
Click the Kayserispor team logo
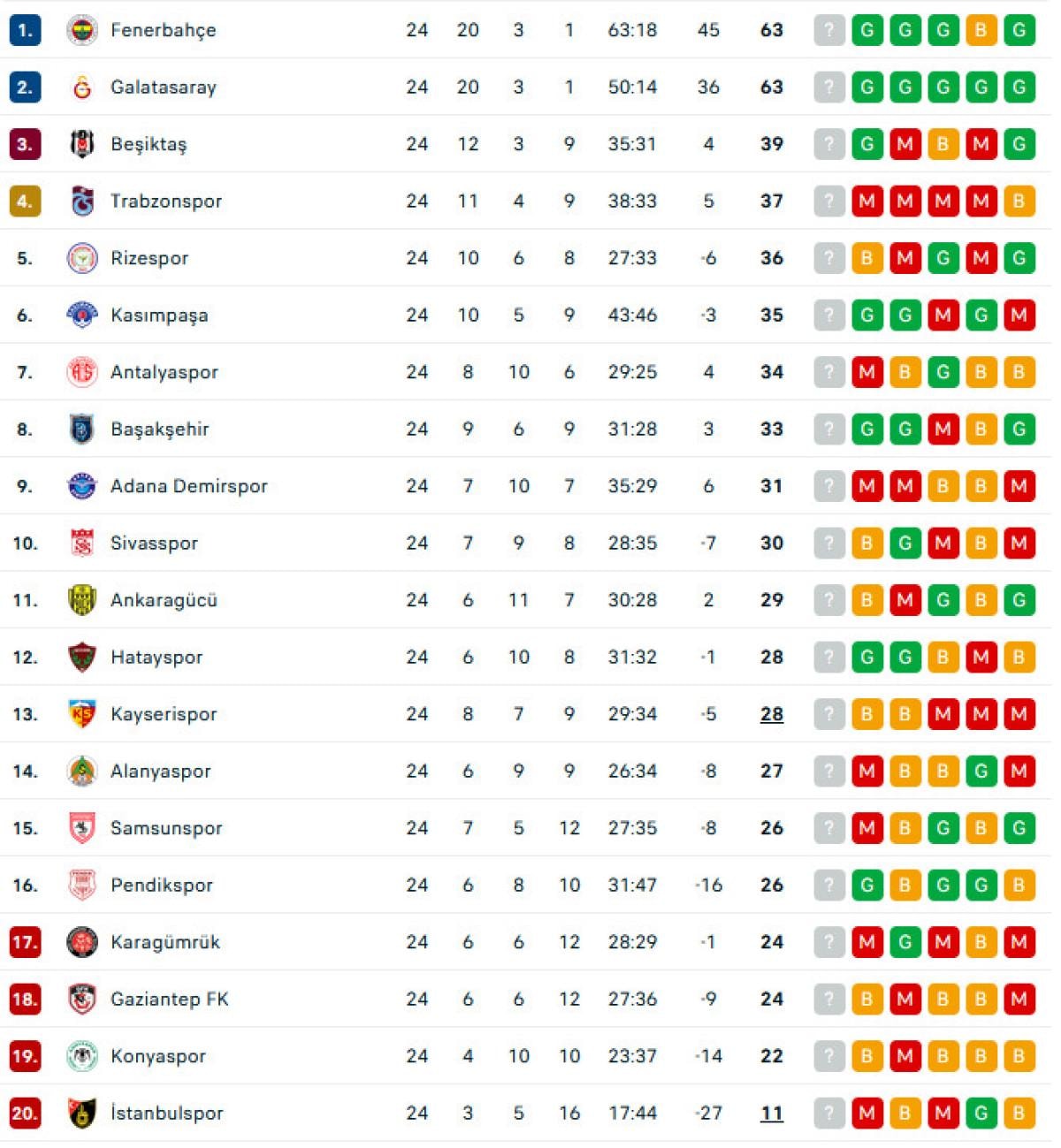point(82,714)
